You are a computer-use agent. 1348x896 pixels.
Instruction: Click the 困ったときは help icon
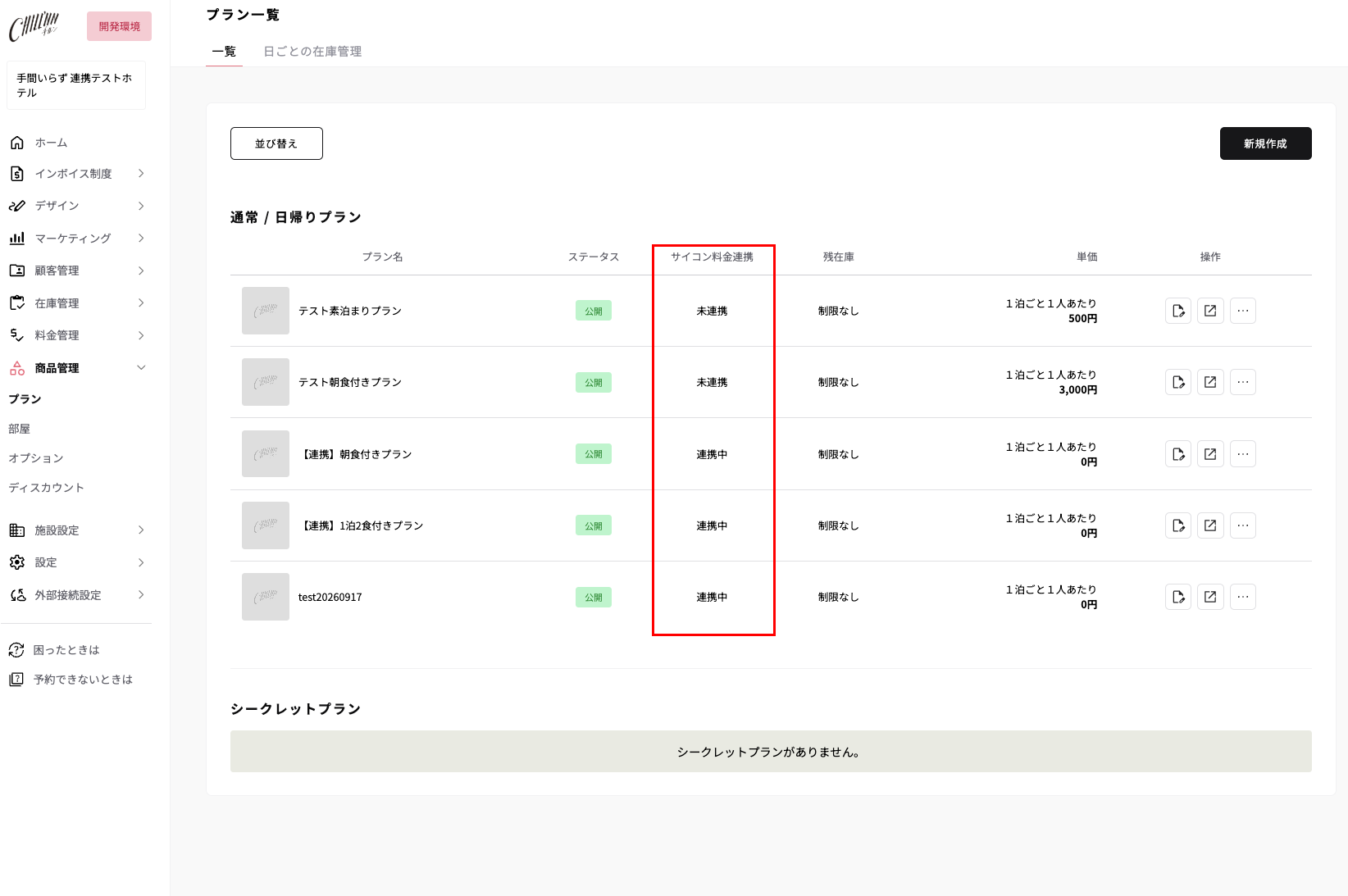[x=16, y=650]
